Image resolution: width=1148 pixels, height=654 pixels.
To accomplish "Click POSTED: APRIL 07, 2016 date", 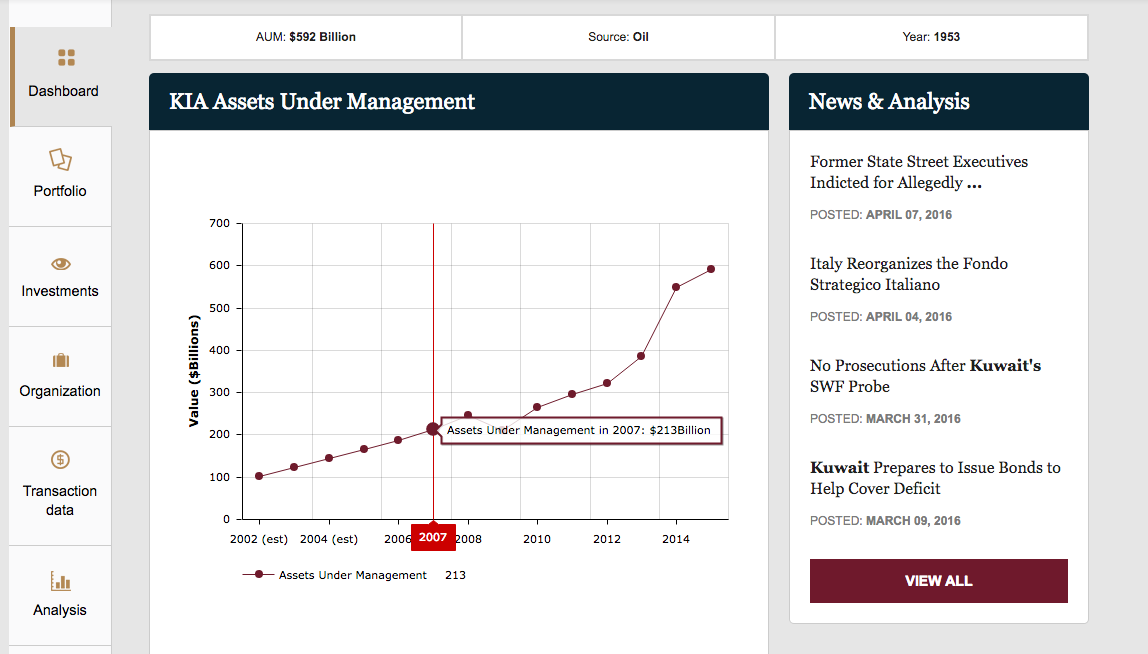I will coord(881,215).
